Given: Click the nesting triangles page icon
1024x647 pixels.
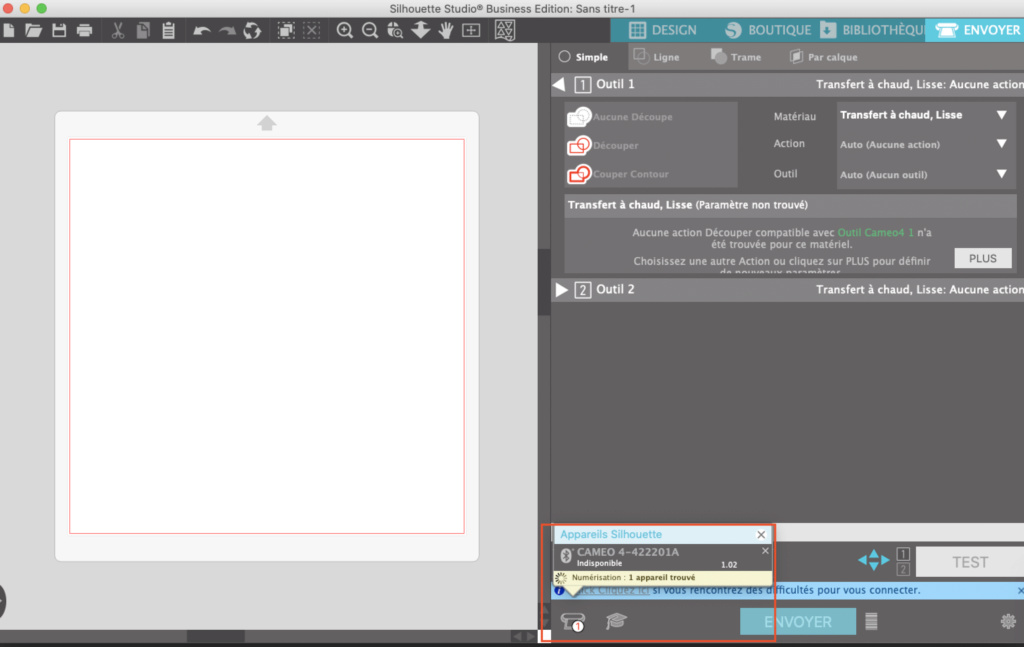Looking at the screenshot, I should click(505, 30).
